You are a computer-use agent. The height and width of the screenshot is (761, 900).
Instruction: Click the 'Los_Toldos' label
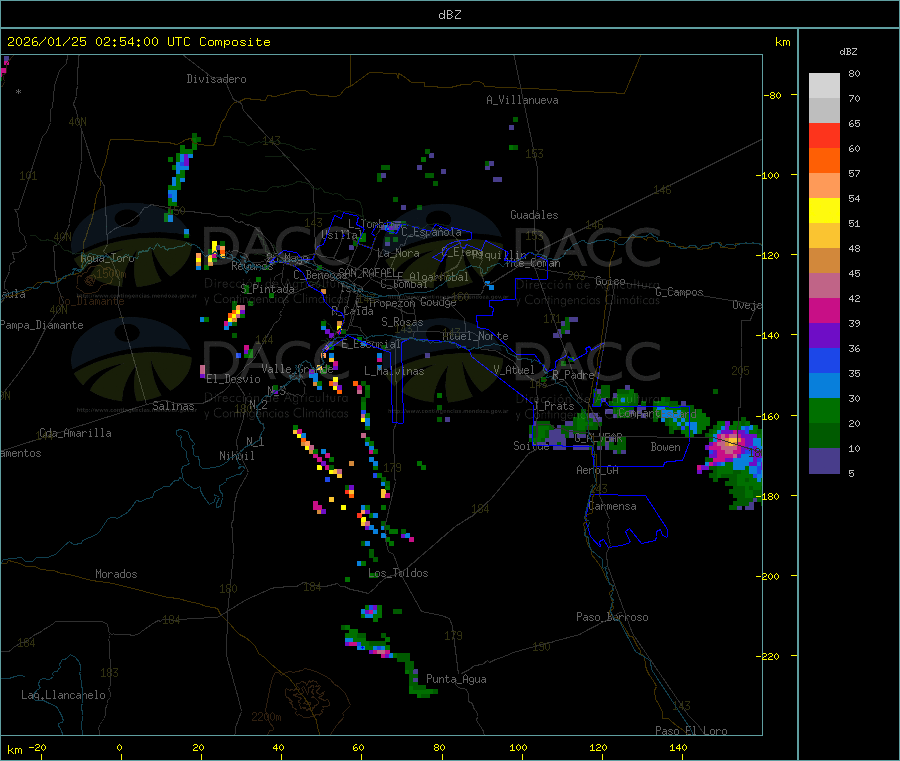click(398, 573)
